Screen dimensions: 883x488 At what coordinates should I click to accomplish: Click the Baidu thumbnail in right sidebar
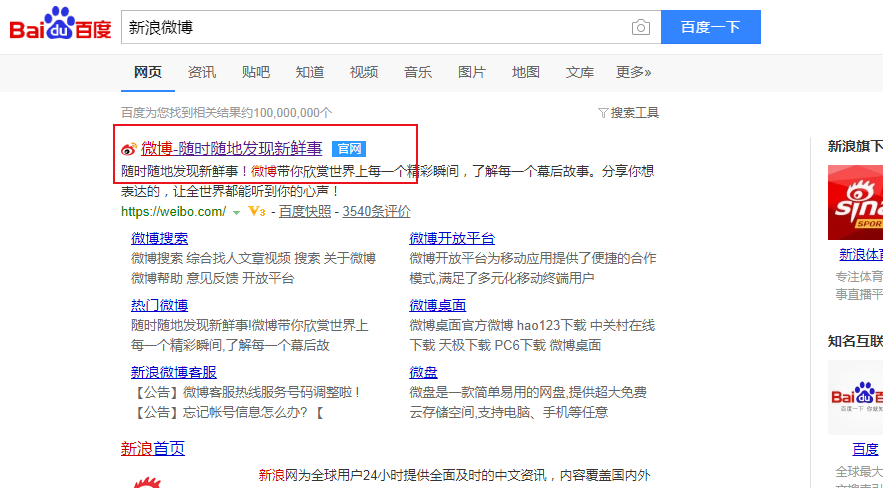tap(855, 397)
